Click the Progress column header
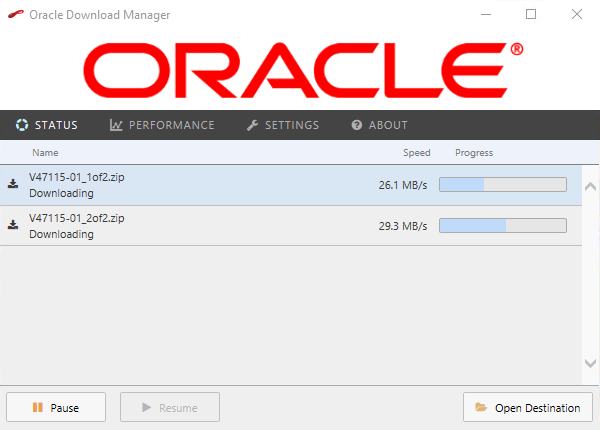 pyautogui.click(x=474, y=153)
